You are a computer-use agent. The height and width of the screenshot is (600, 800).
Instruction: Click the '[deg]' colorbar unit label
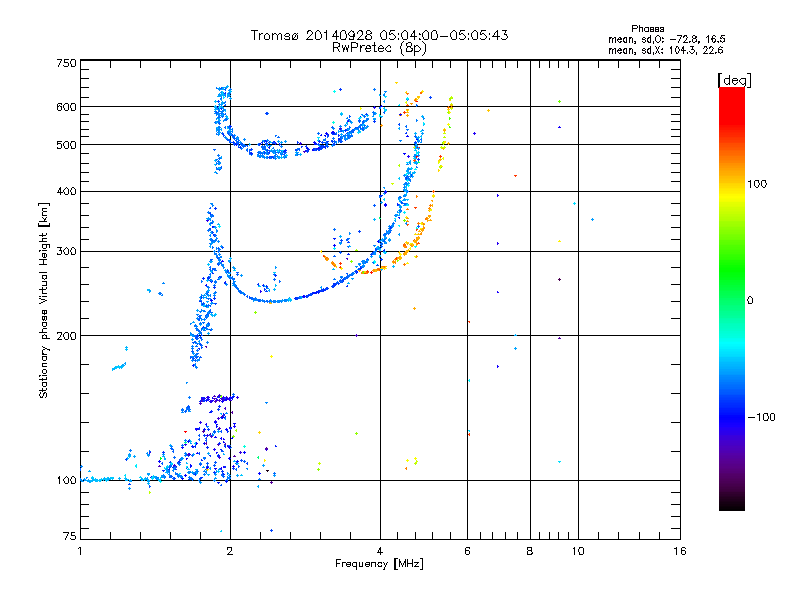point(734,80)
